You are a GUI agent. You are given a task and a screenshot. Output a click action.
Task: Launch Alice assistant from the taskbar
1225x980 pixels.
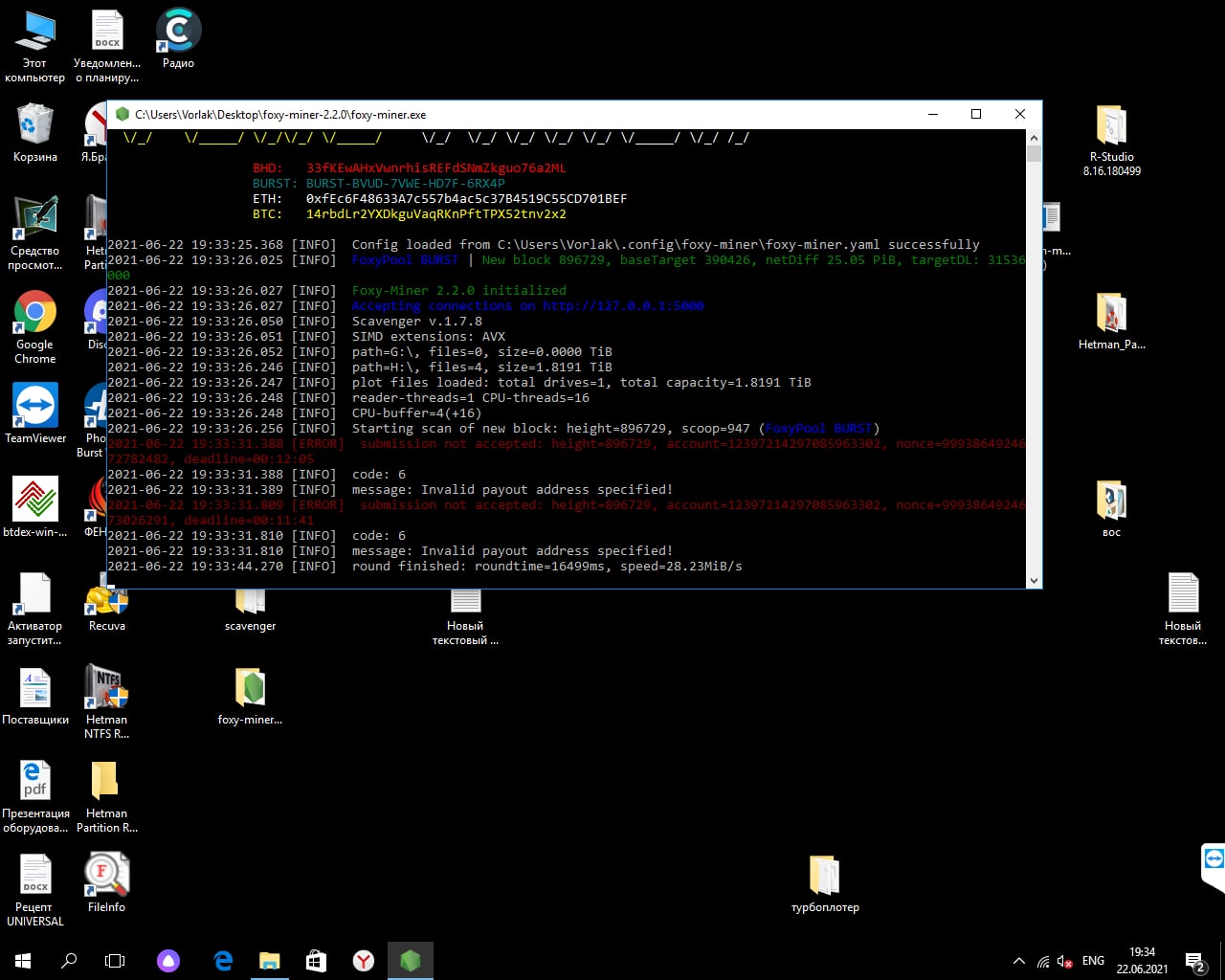coord(168,960)
